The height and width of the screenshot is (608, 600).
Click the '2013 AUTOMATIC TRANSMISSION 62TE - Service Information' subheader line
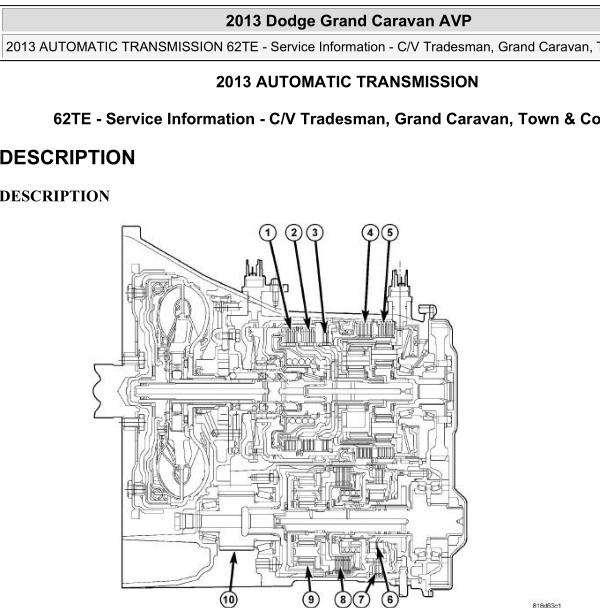point(303,47)
